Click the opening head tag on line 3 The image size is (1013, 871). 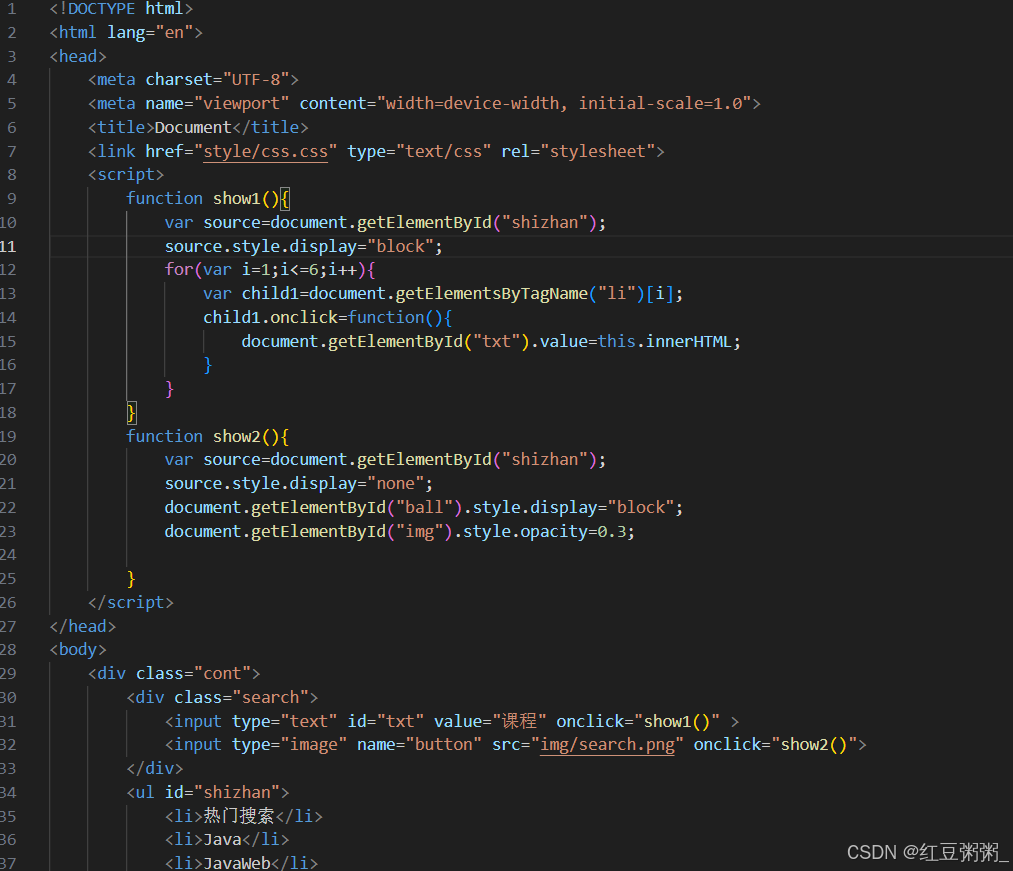point(78,56)
